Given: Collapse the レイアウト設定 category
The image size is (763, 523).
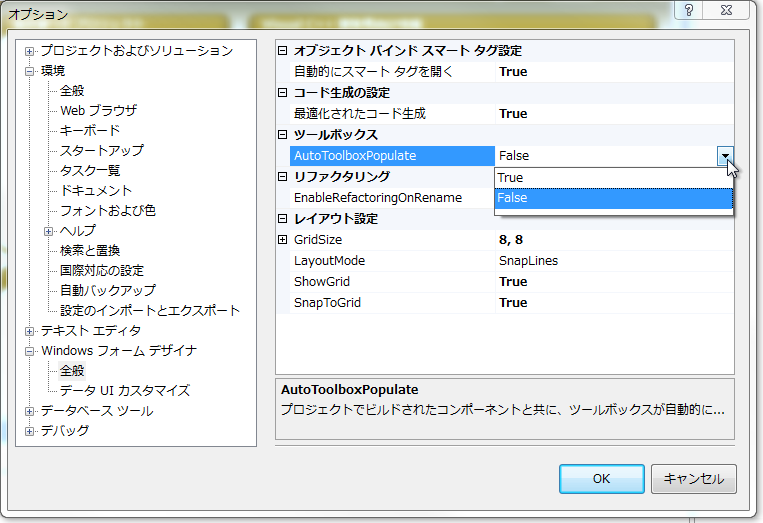Looking at the screenshot, I should coord(282,219).
